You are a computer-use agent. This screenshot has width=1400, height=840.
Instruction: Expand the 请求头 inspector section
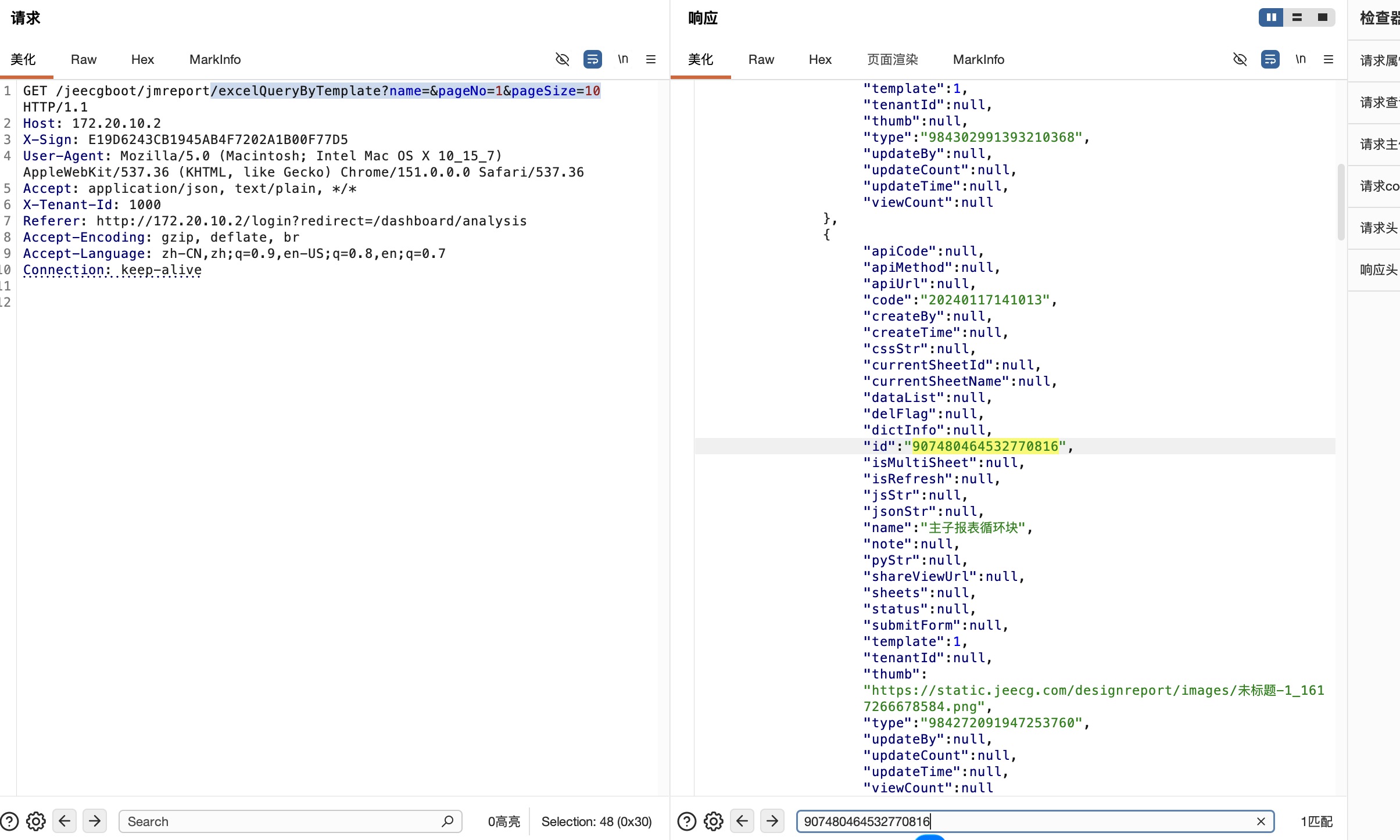1378,228
